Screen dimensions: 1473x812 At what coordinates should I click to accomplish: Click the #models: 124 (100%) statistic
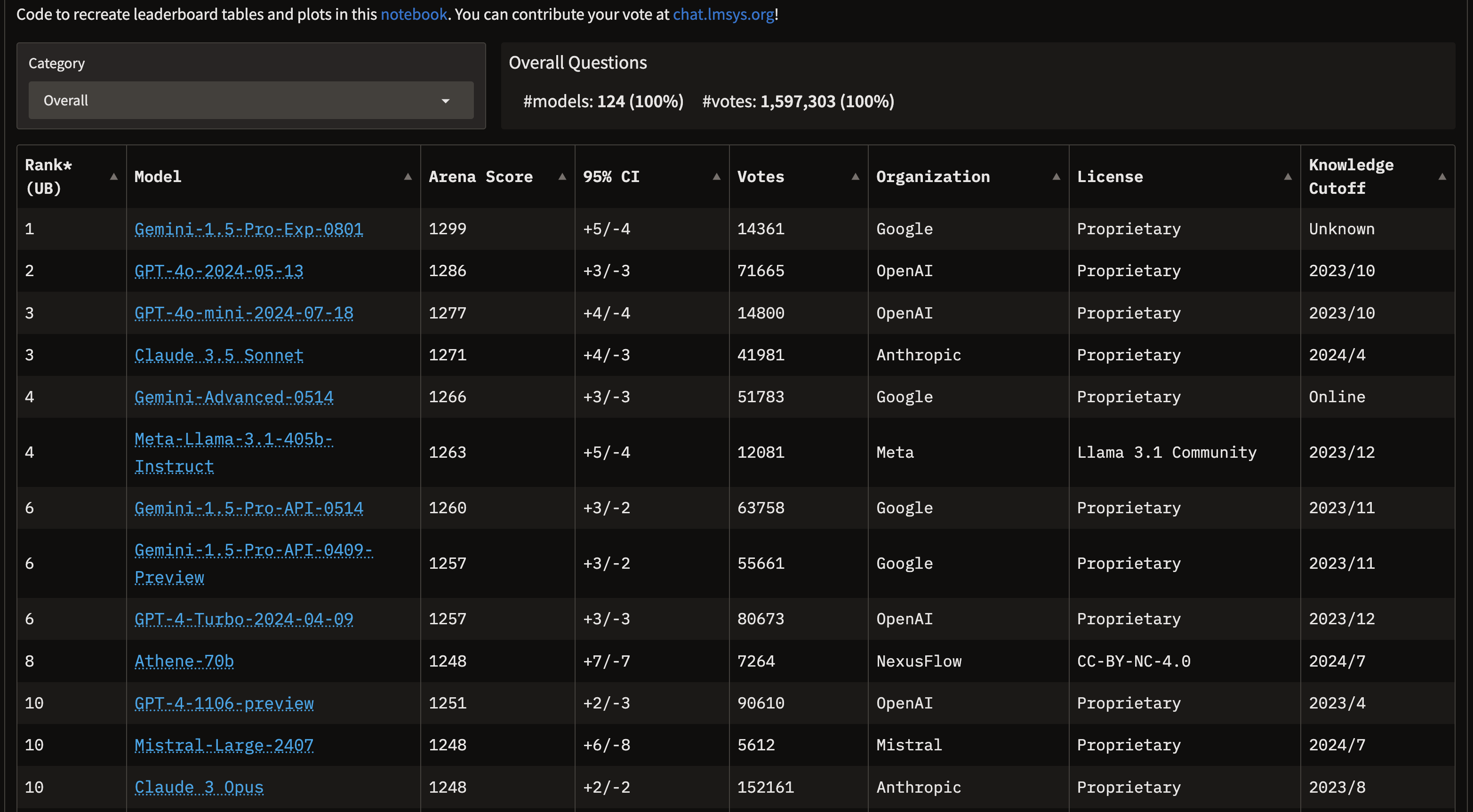coord(603,101)
